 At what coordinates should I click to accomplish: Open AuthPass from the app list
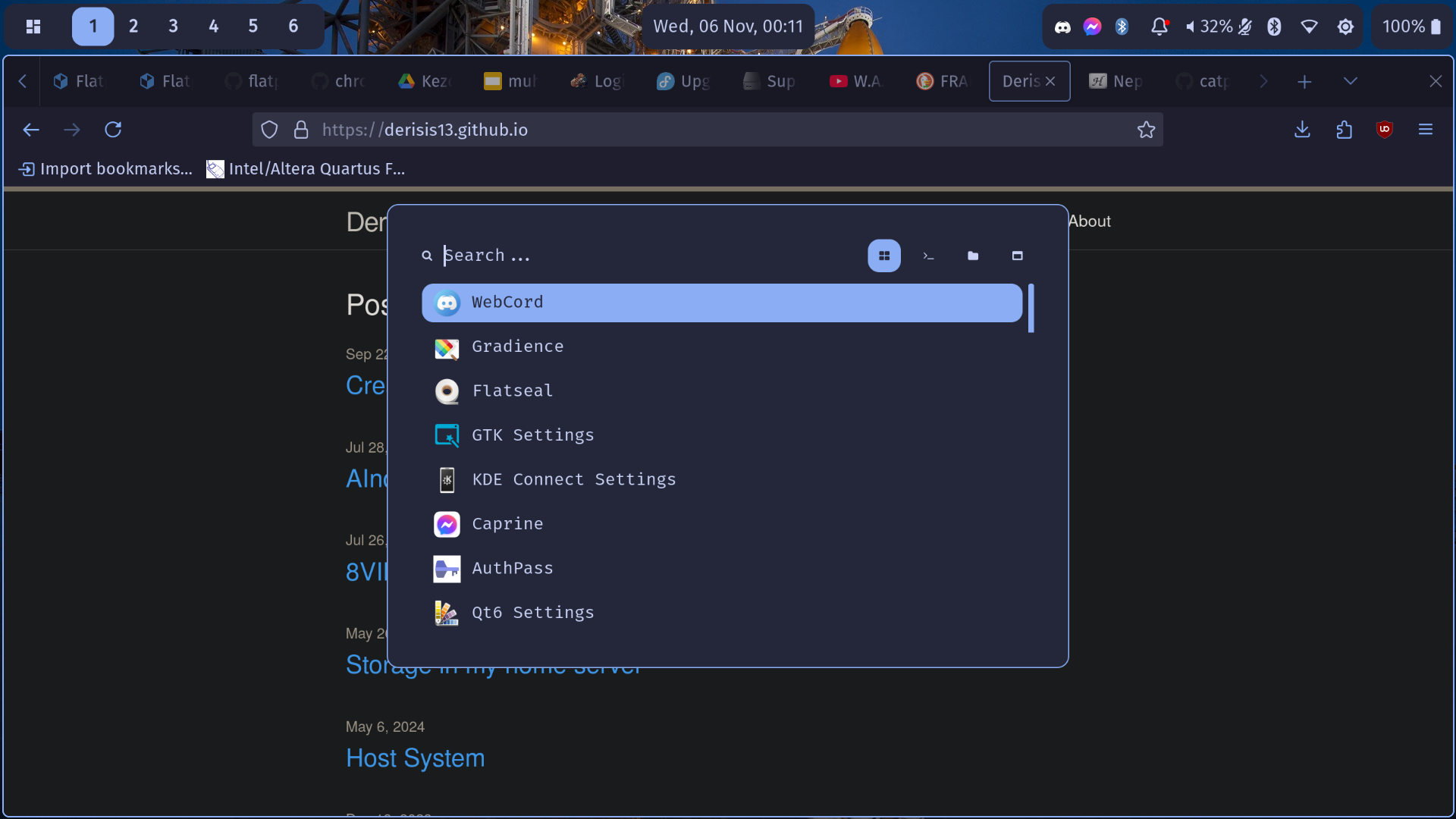(x=512, y=568)
